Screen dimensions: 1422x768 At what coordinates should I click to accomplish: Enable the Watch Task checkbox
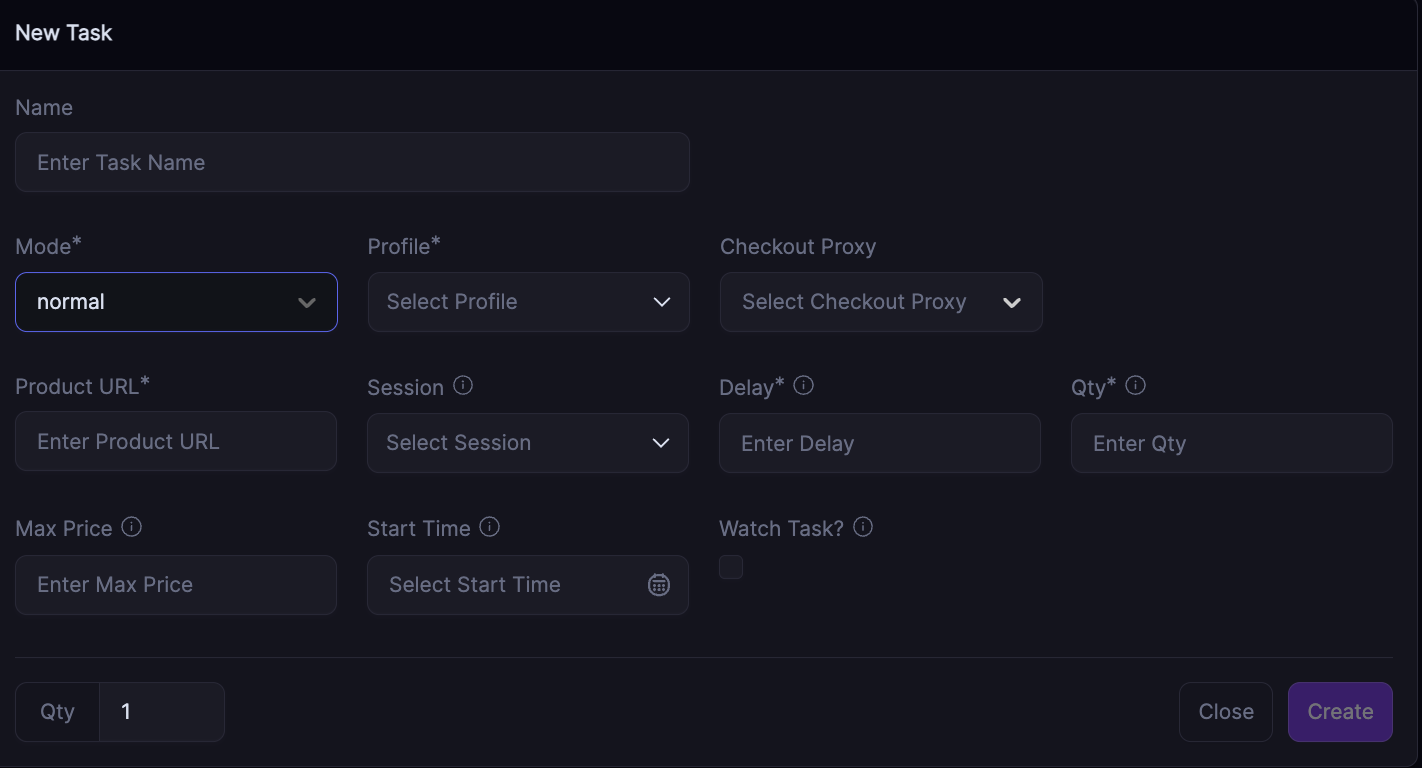click(731, 567)
